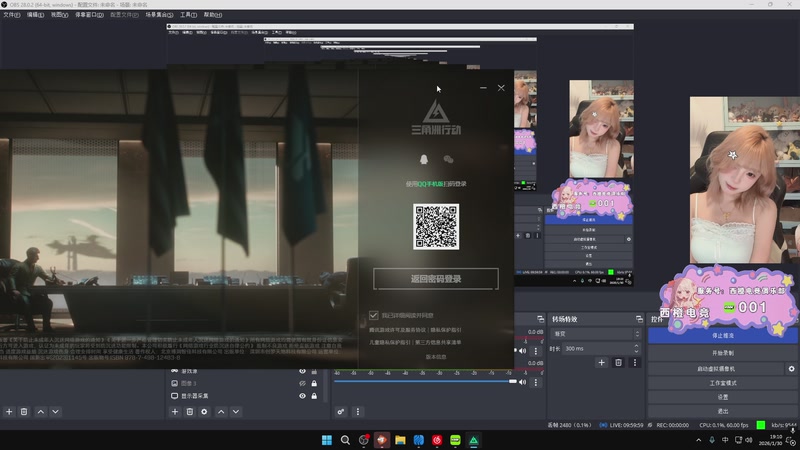Mute the channel beside the blue volume slider
800x450 pixels.
(522, 382)
